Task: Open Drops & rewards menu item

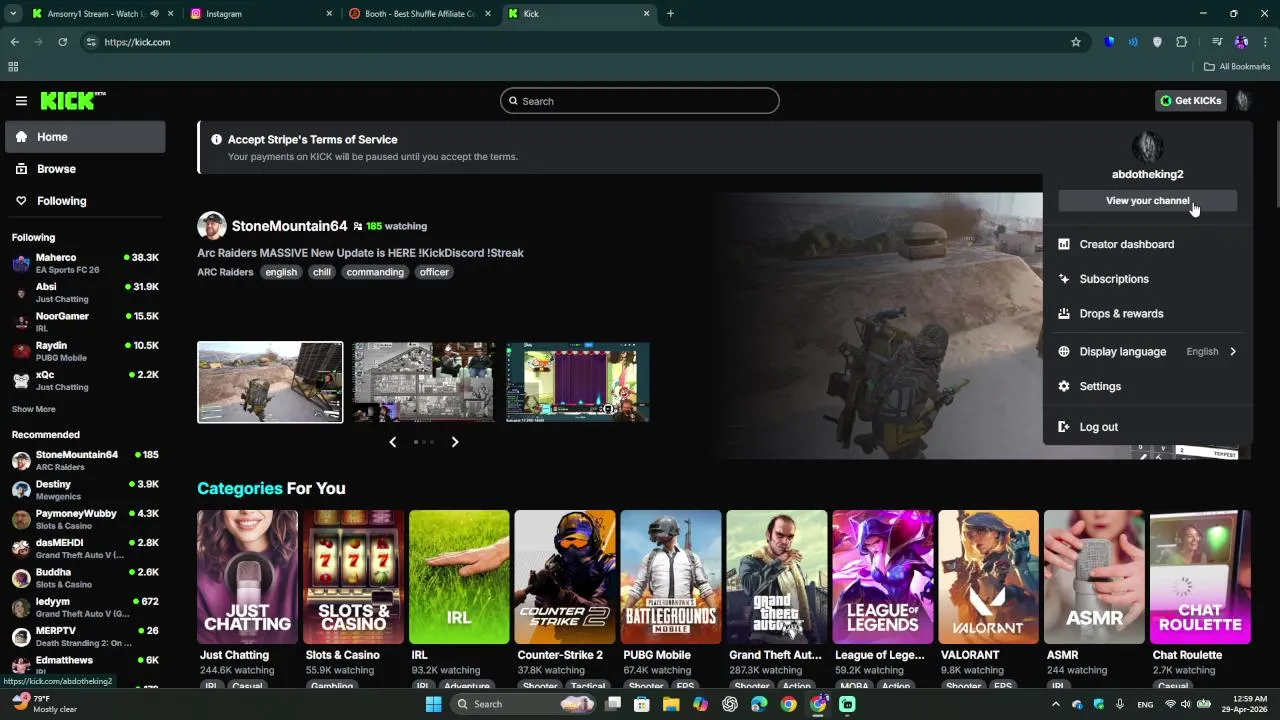Action: coord(1148,313)
